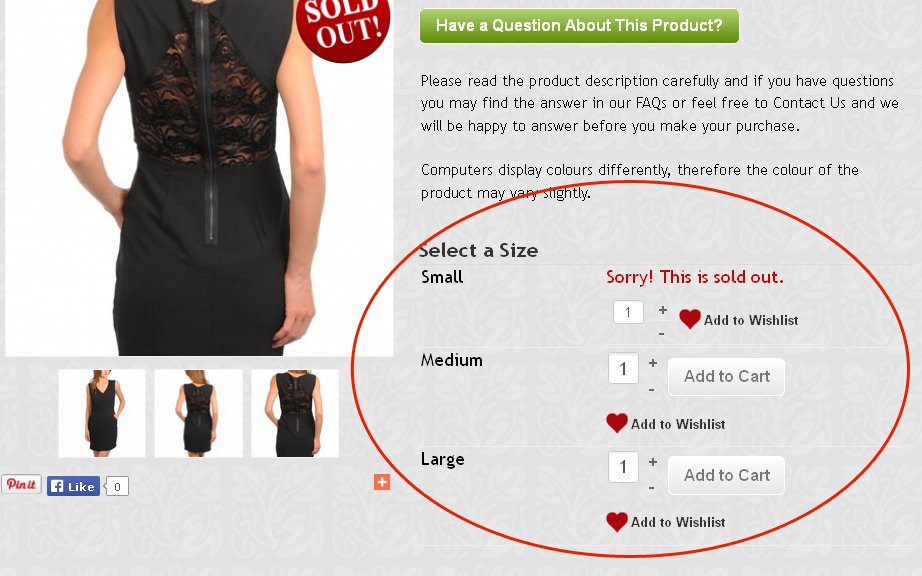Select the close-up lace back thumbnail

[x=295, y=413]
